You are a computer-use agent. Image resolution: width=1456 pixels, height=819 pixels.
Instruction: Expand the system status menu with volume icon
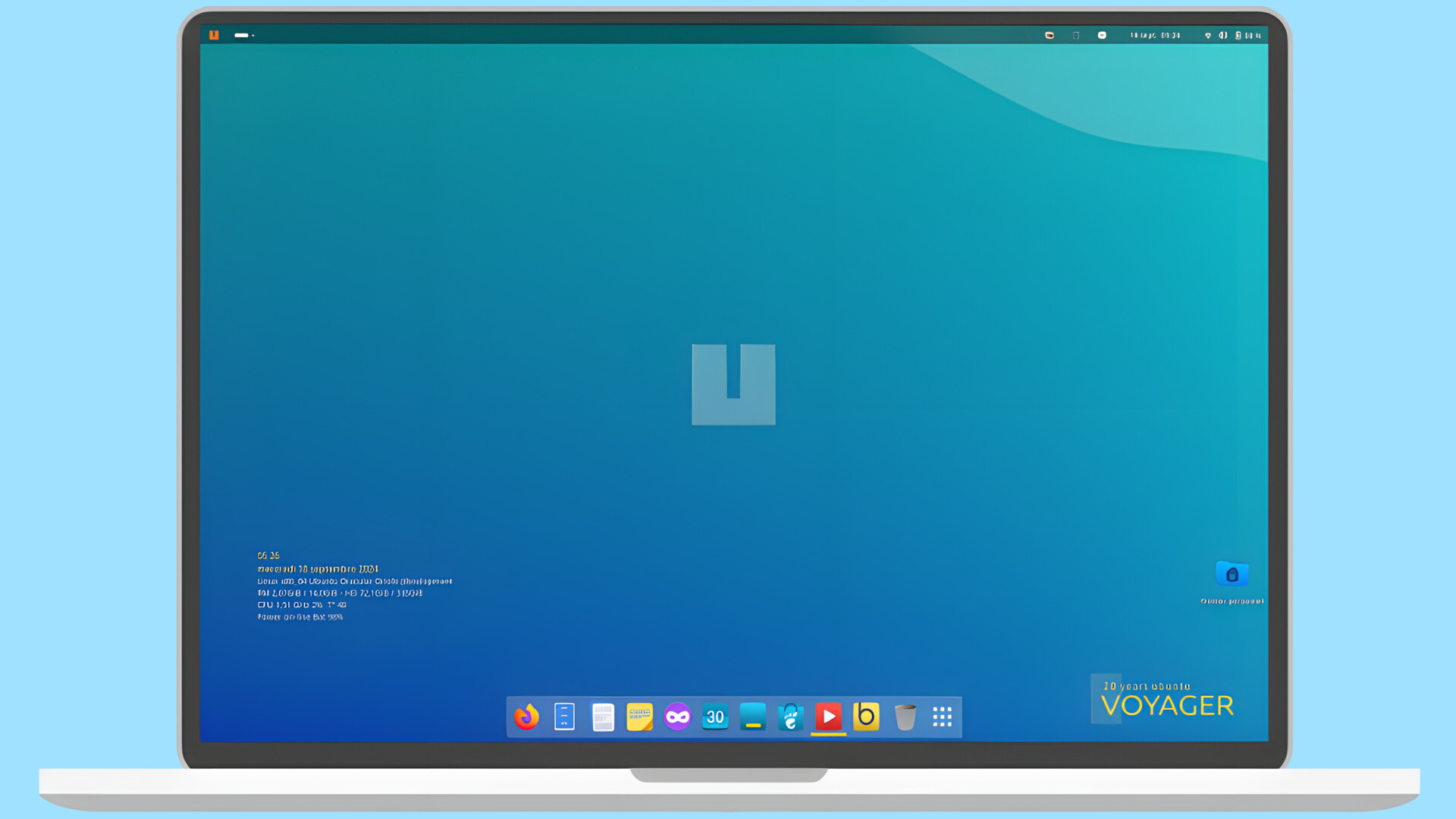click(1222, 35)
